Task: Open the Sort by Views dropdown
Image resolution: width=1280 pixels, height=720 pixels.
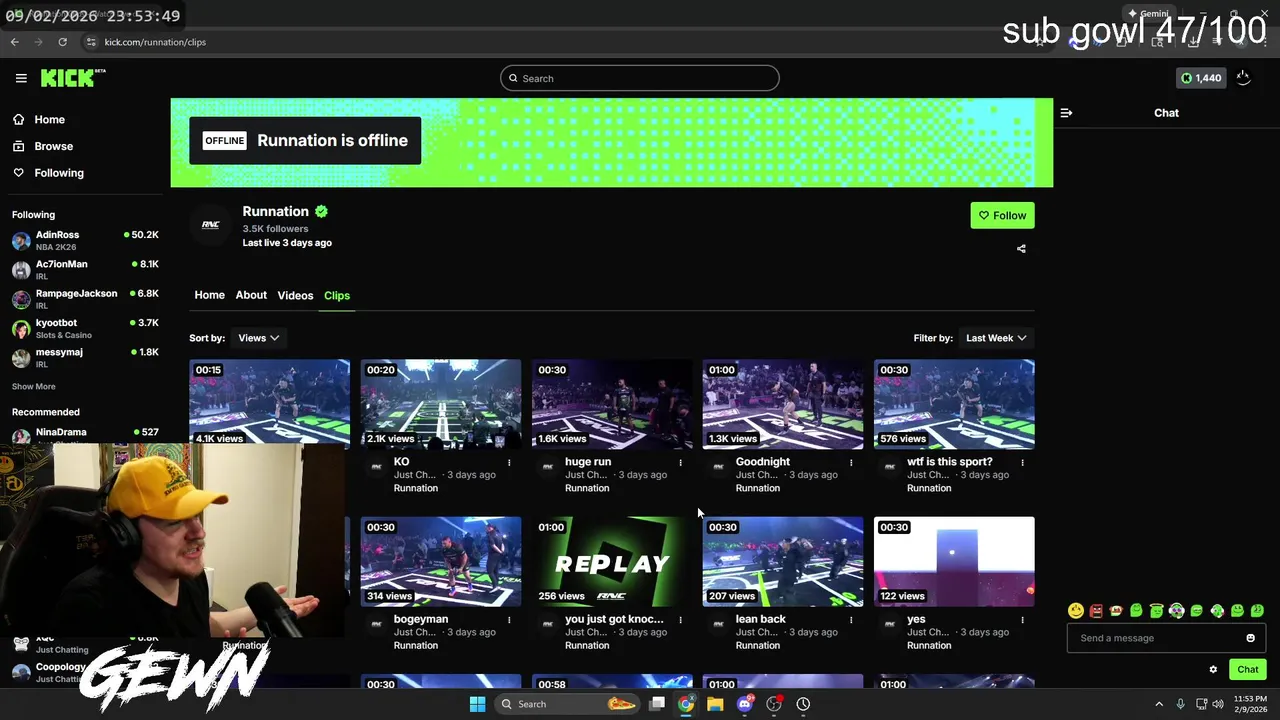Action: [x=258, y=338]
